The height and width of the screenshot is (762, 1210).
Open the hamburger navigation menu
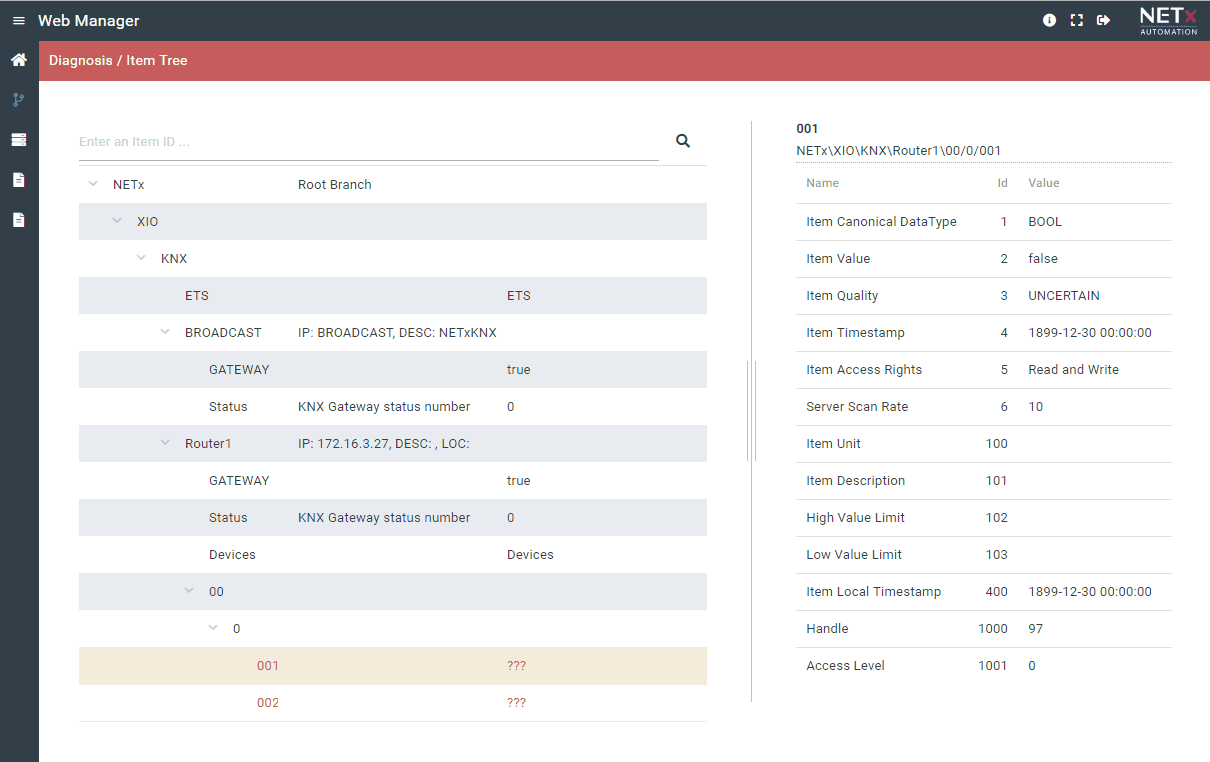click(18, 21)
